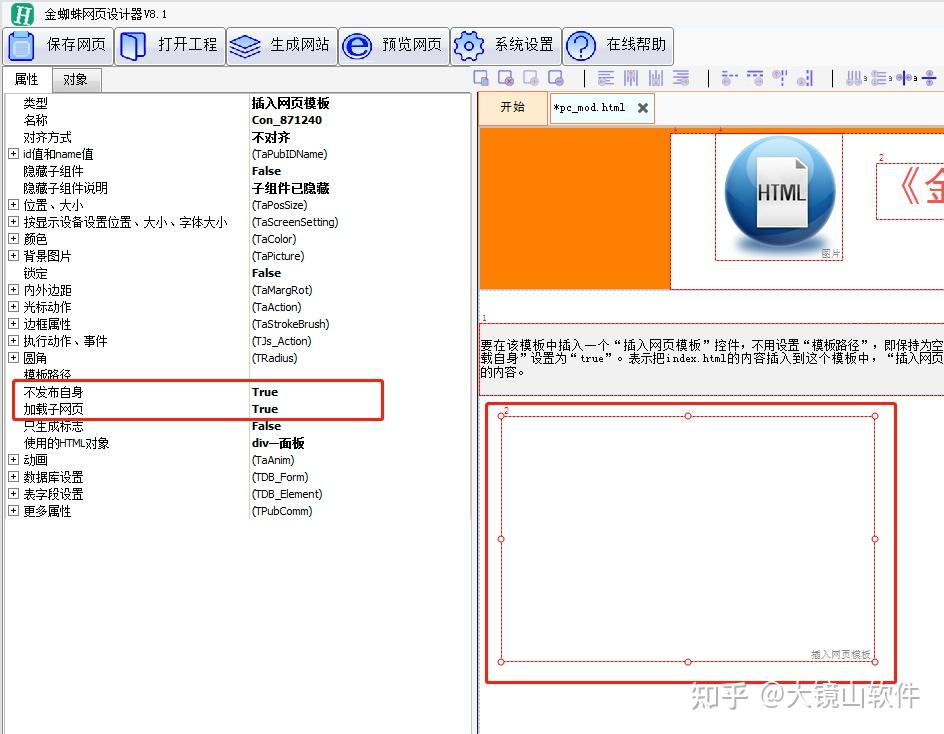
Task: Select the 插入网页模板 panel on canvas
Action: coord(688,539)
